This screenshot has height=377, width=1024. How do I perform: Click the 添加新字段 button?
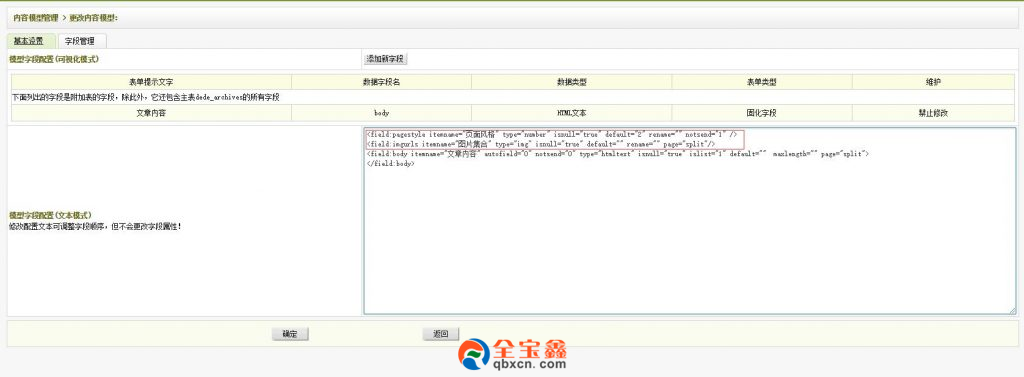point(385,59)
